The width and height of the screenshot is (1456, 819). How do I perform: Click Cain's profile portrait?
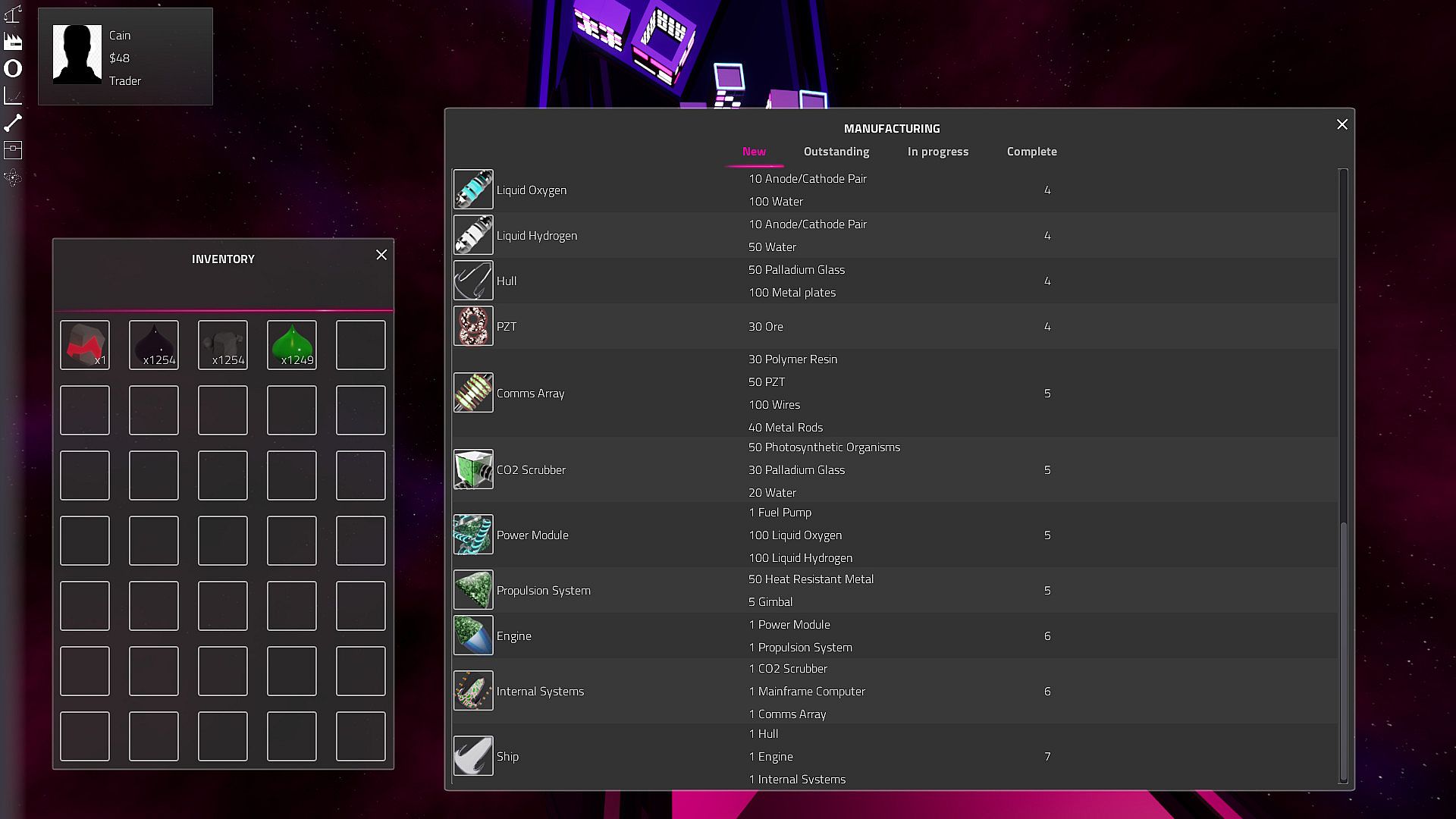tap(77, 55)
